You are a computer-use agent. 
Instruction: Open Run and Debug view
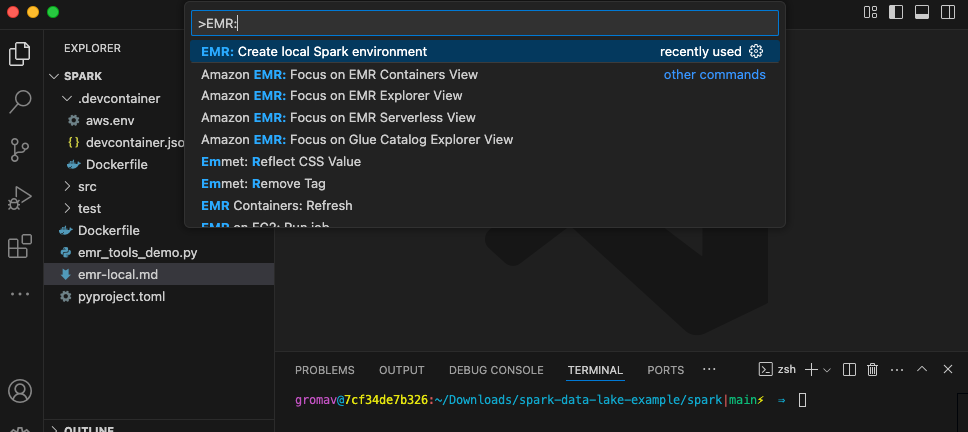click(x=20, y=197)
